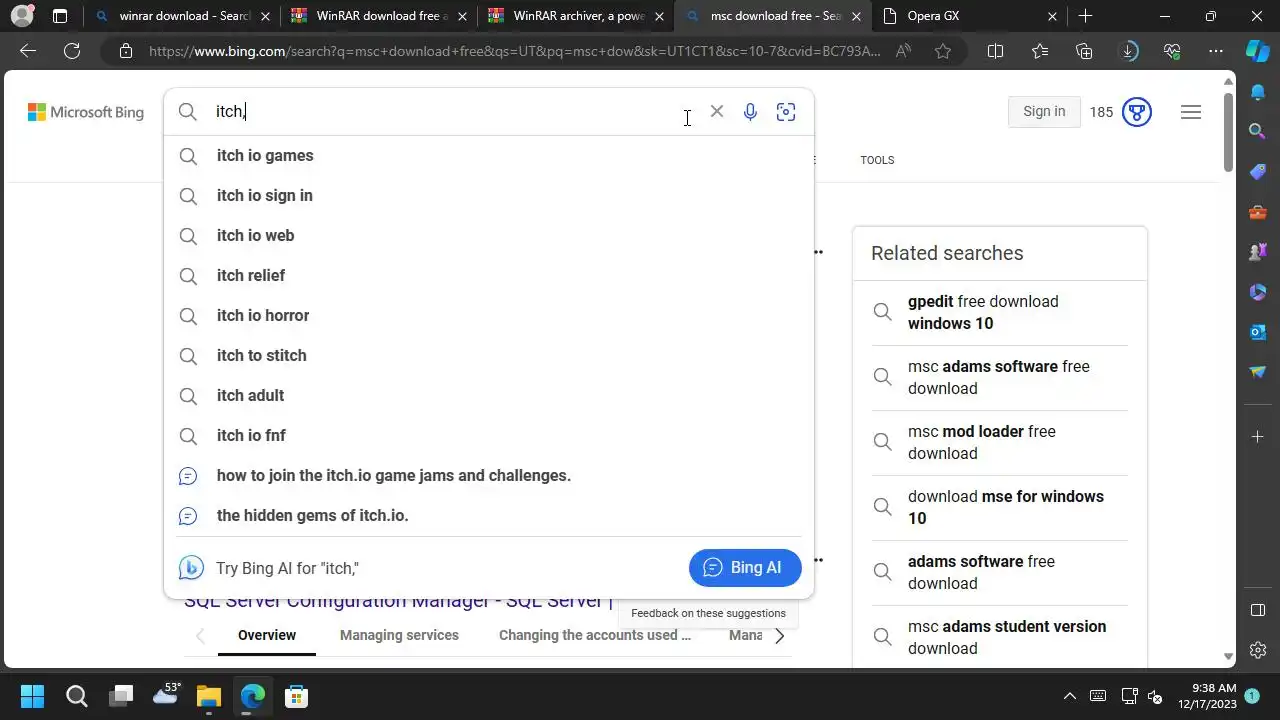Image resolution: width=1280 pixels, height=720 pixels.
Task: Open tab actions menu icon
Action: [x=60, y=16]
